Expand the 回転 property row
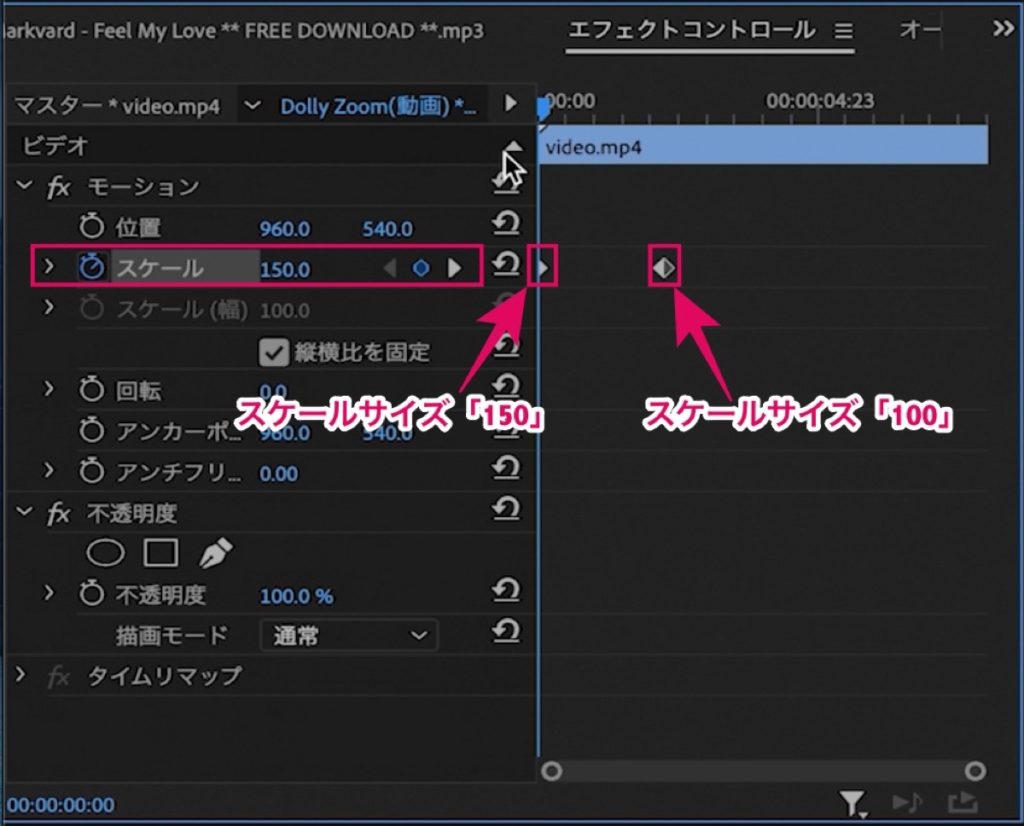Image resolution: width=1024 pixels, height=826 pixels. 49,389
